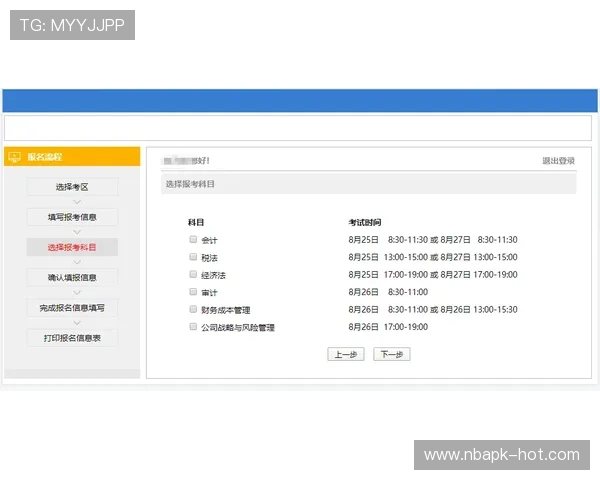Click the 经济法 subject label
This screenshot has height=480, width=600.
[x=214, y=275]
